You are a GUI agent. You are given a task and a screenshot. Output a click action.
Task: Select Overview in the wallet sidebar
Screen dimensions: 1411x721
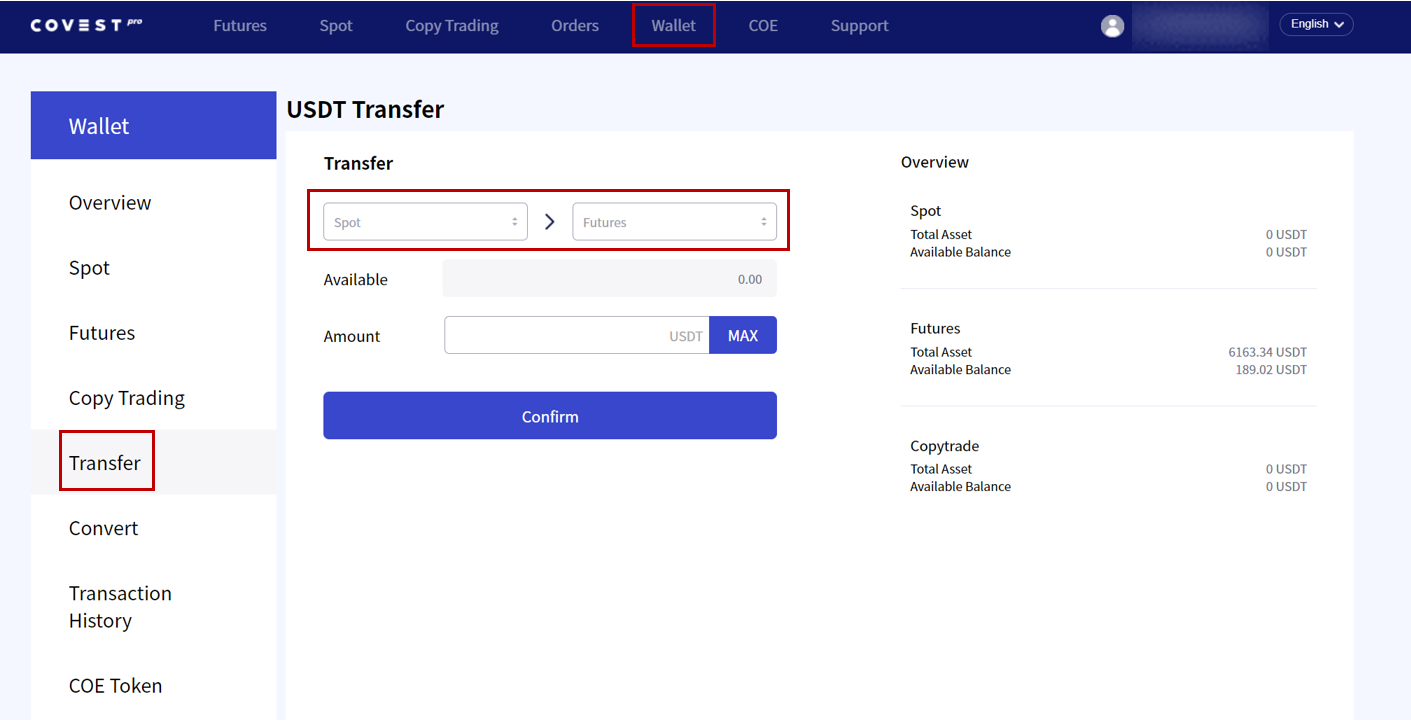tap(110, 203)
